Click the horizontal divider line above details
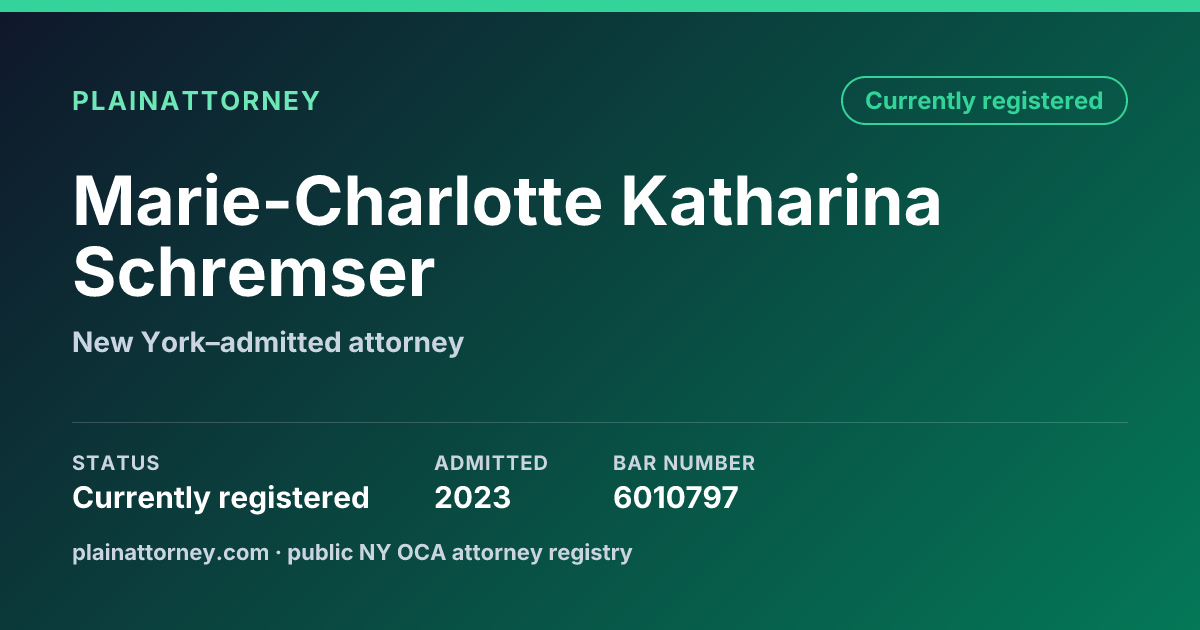The width and height of the screenshot is (1200, 630). (x=600, y=422)
